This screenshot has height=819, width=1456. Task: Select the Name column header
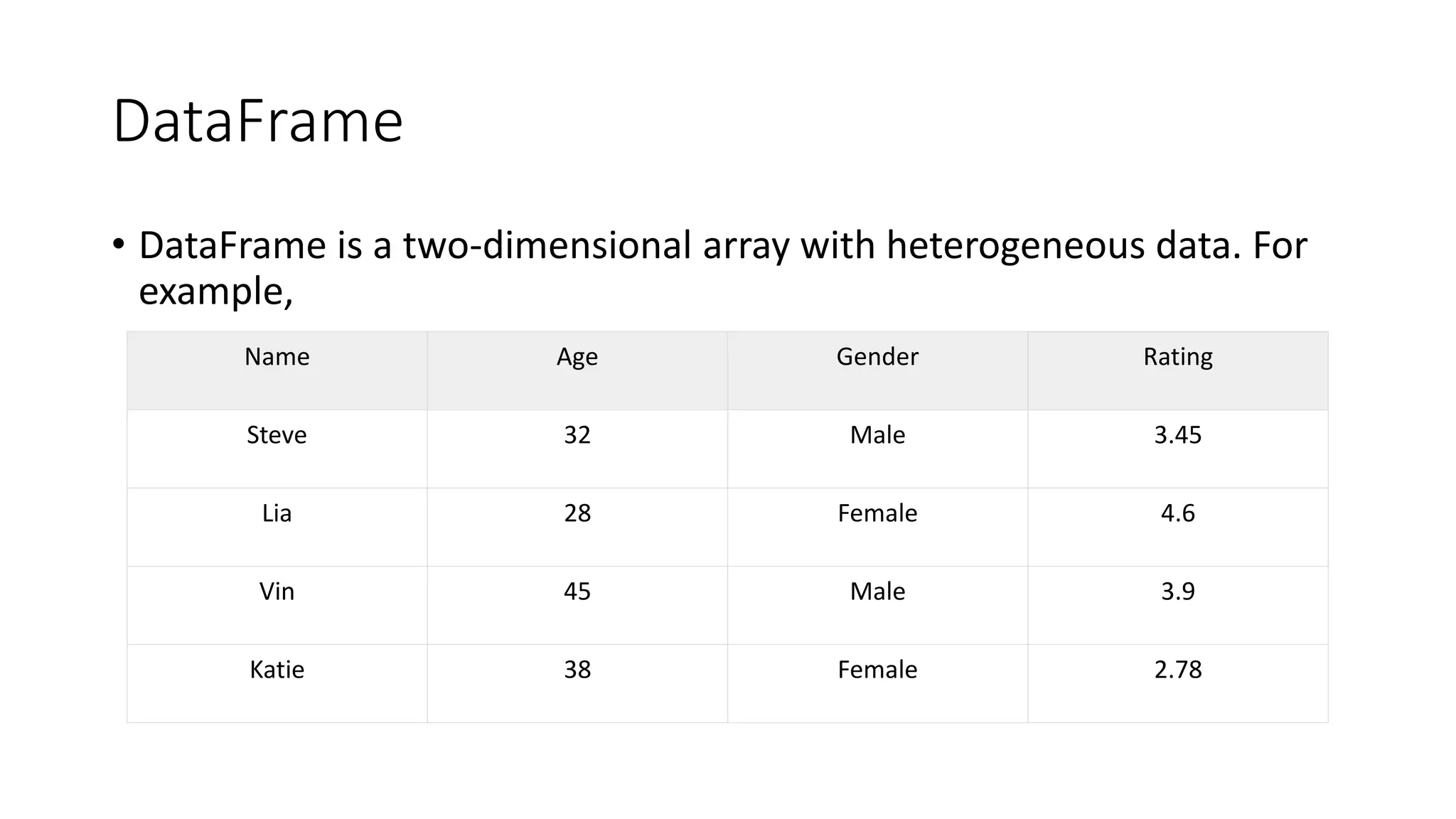coord(277,357)
